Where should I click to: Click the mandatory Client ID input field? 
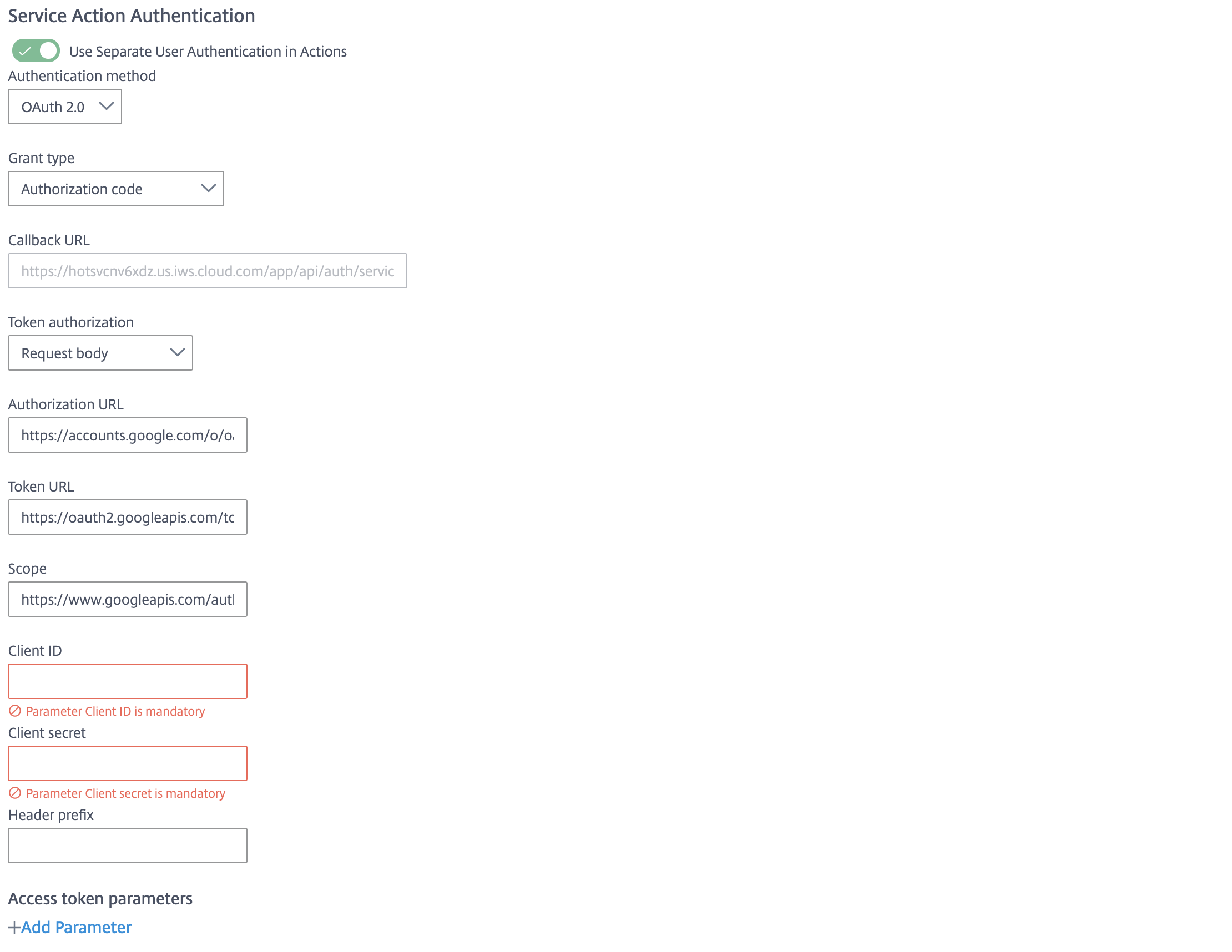tap(128, 681)
